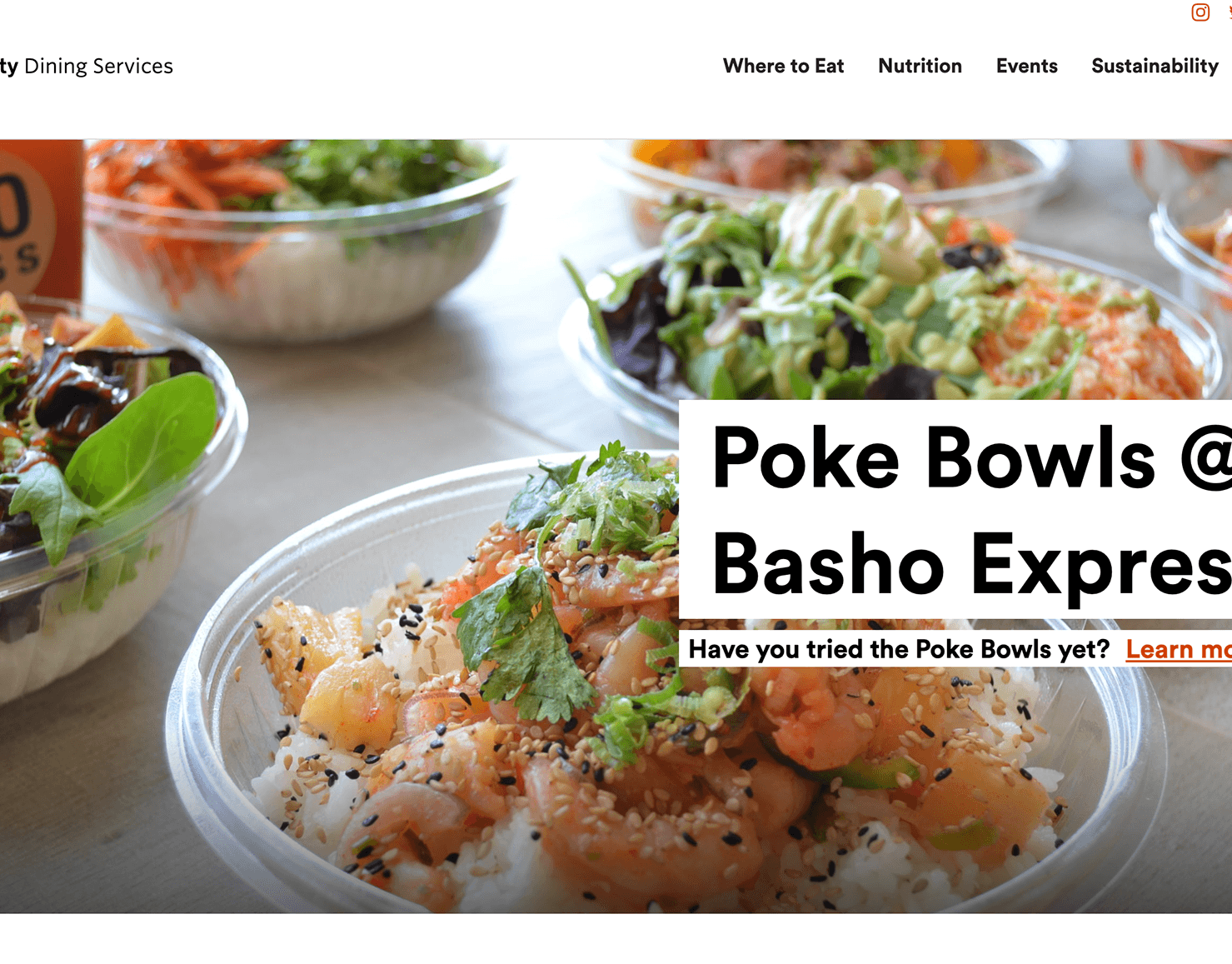This screenshot has width=1232, height=964.
Task: Go to the Dining Services home logo
Action: pos(87,66)
